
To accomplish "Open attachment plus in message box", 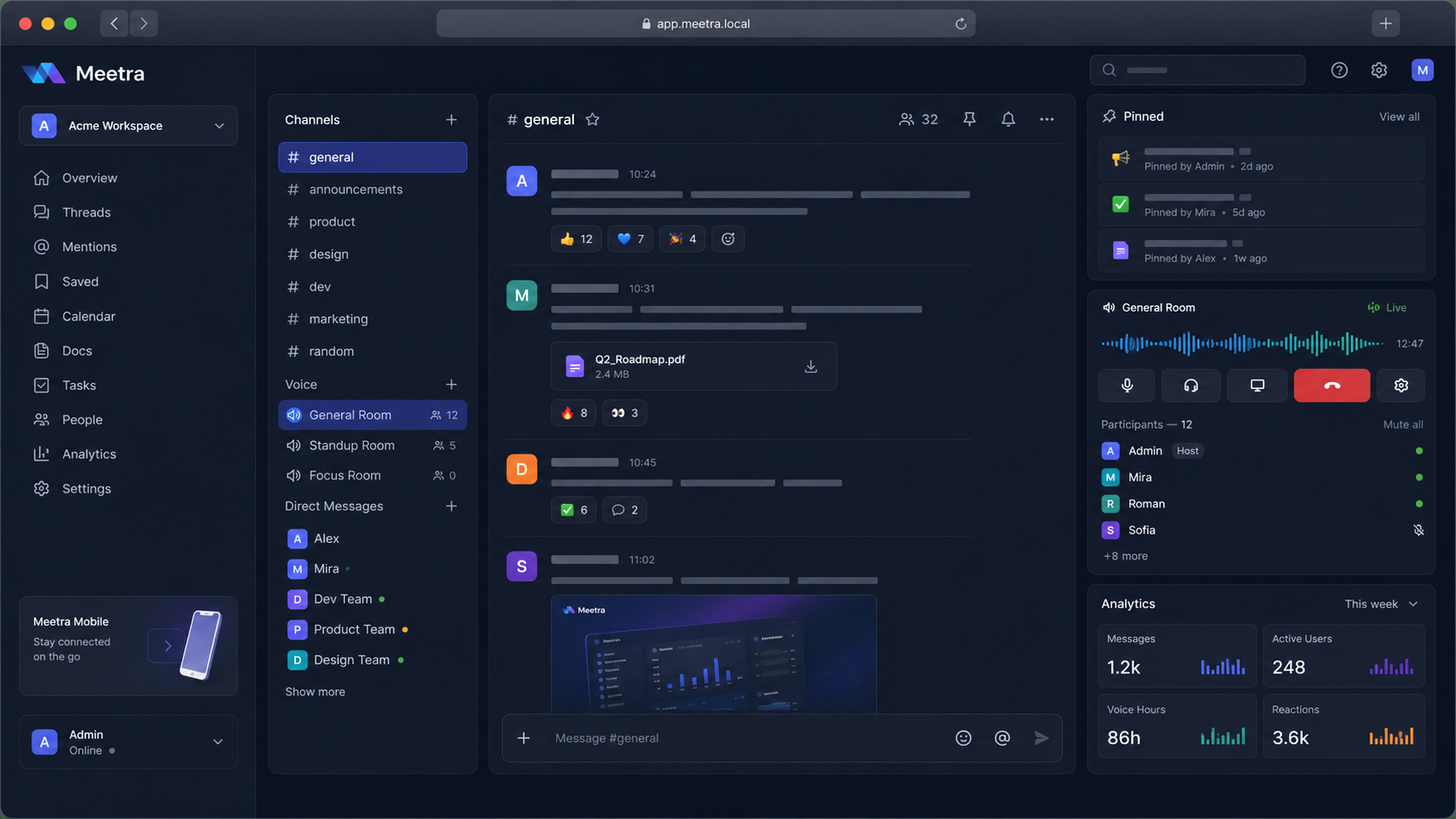I will tap(523, 738).
